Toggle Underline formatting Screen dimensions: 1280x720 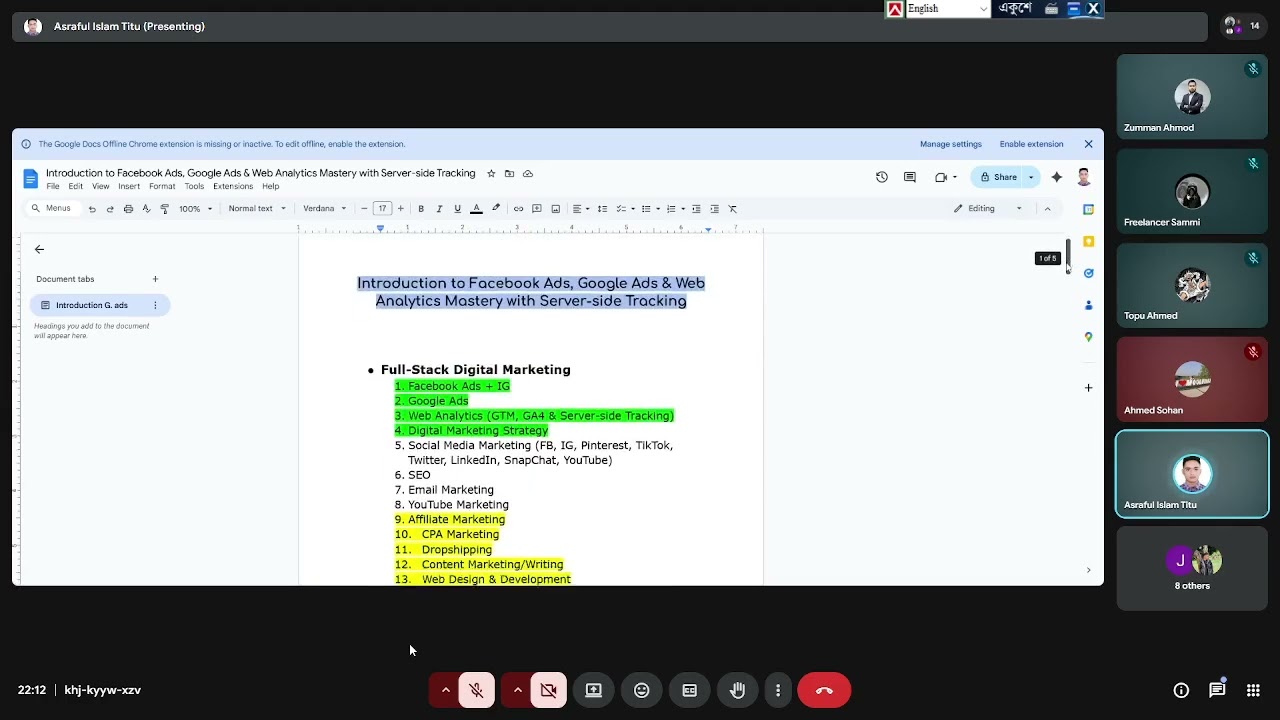[x=457, y=209]
